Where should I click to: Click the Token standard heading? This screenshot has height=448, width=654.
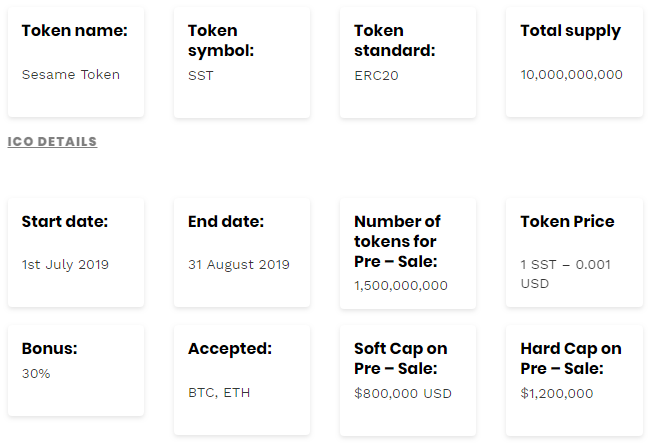(x=394, y=40)
